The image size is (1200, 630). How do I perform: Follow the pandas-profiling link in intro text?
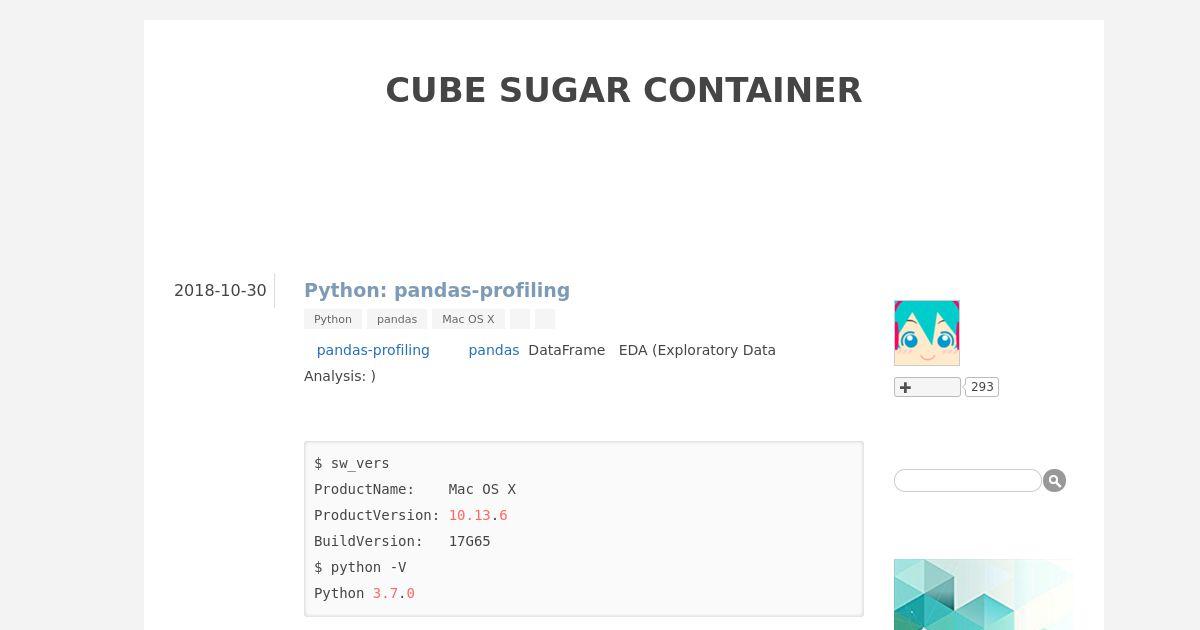(x=373, y=350)
